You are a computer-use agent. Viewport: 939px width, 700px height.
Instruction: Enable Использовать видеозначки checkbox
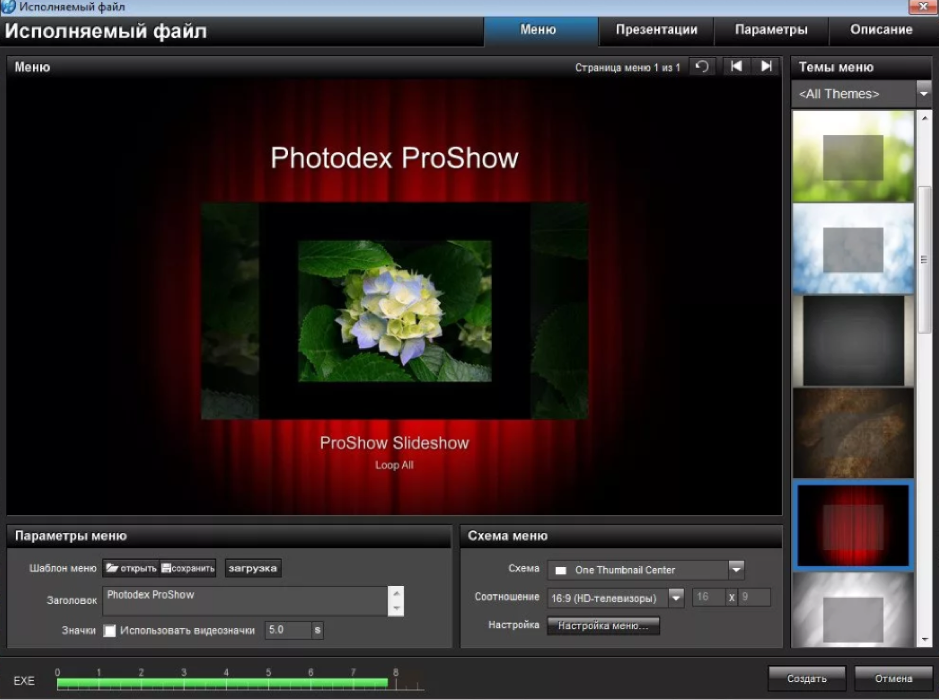point(110,631)
